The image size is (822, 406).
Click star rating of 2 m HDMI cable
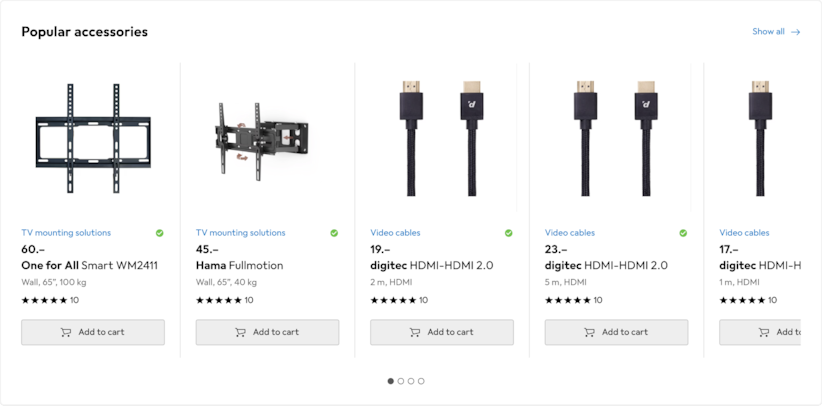click(x=394, y=300)
